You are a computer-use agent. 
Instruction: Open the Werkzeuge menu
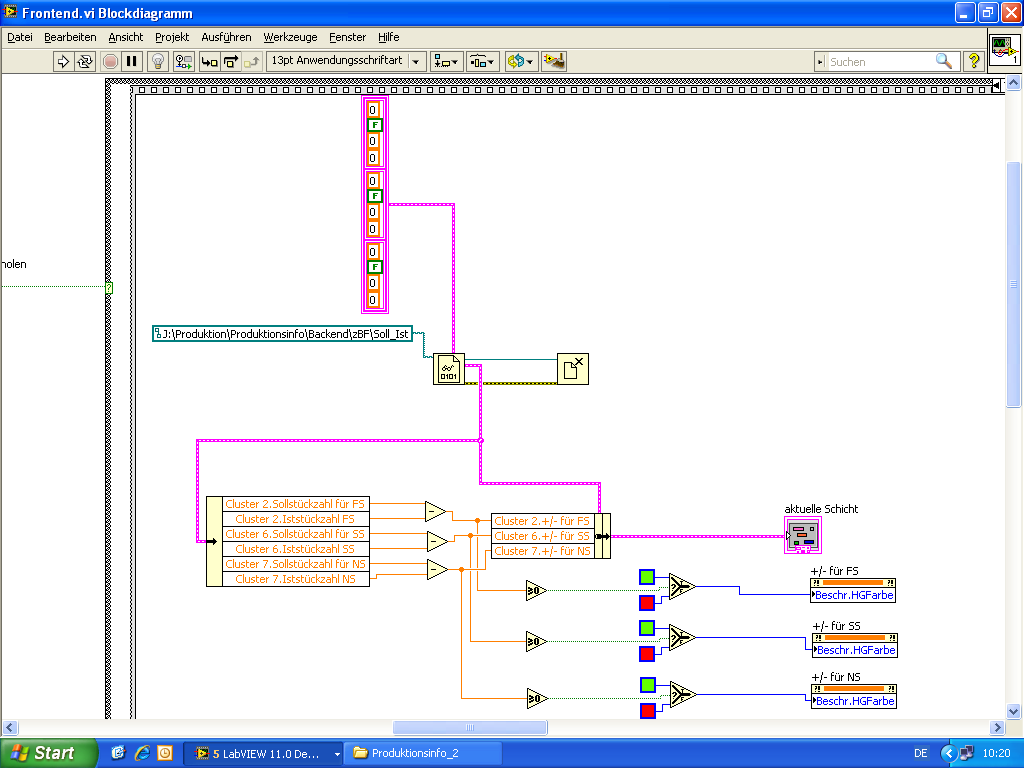290,37
